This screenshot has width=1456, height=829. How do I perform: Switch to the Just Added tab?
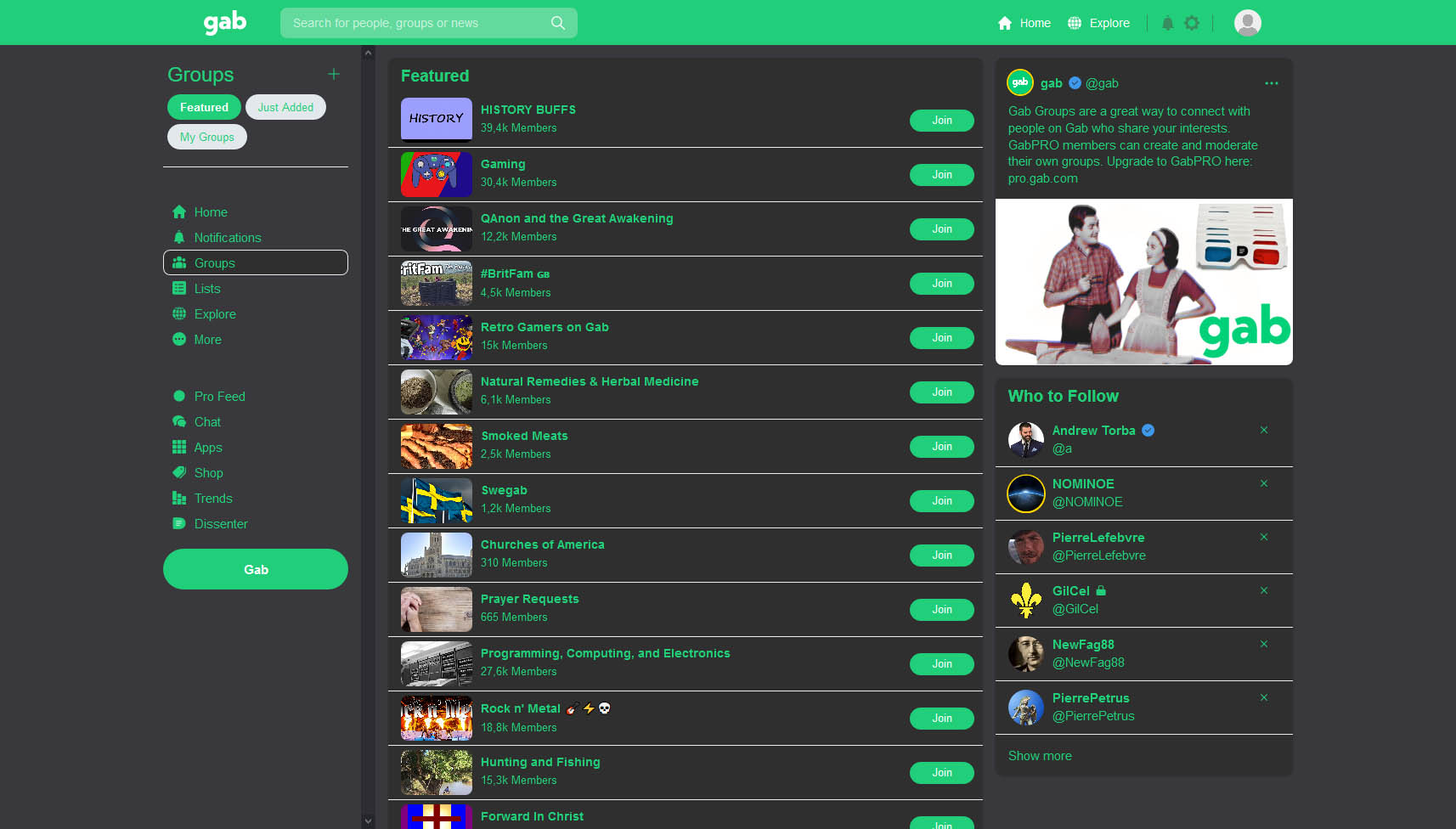(x=285, y=107)
